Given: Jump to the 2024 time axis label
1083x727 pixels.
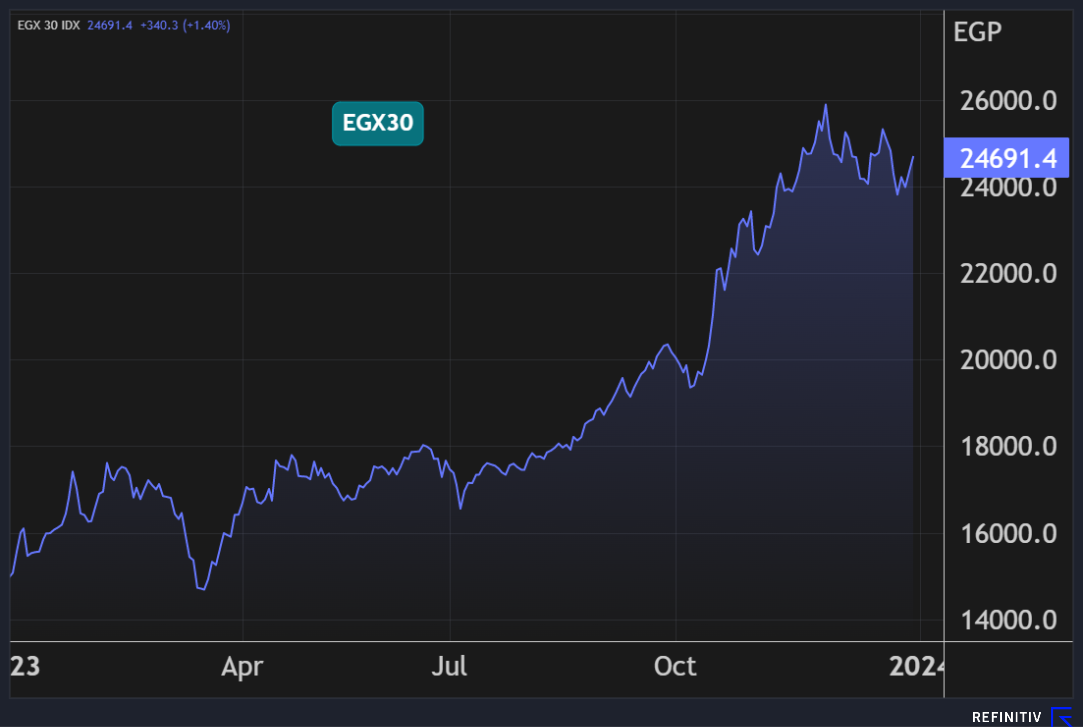Looking at the screenshot, I should 918,666.
